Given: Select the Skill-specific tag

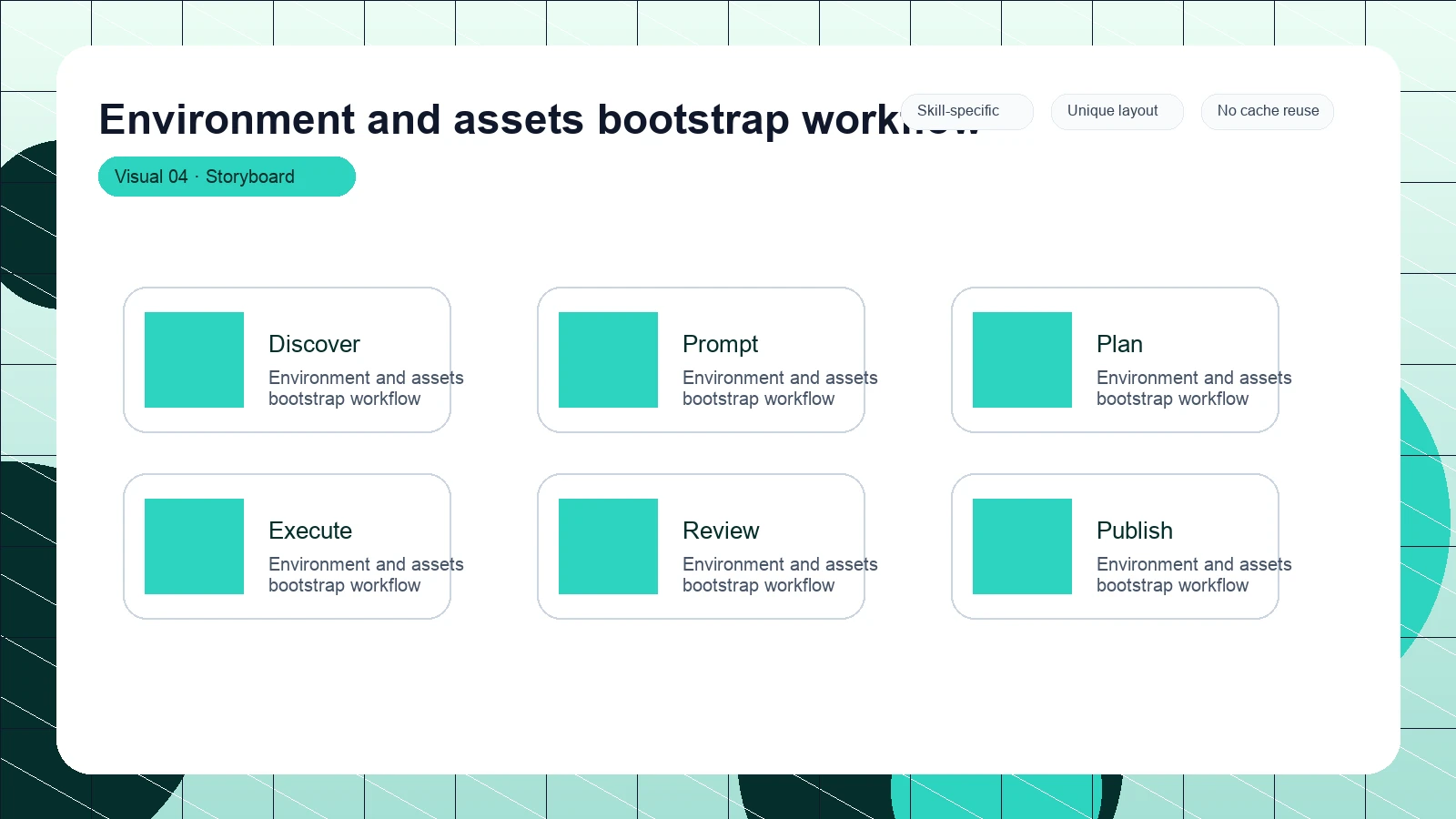Looking at the screenshot, I should (966, 111).
